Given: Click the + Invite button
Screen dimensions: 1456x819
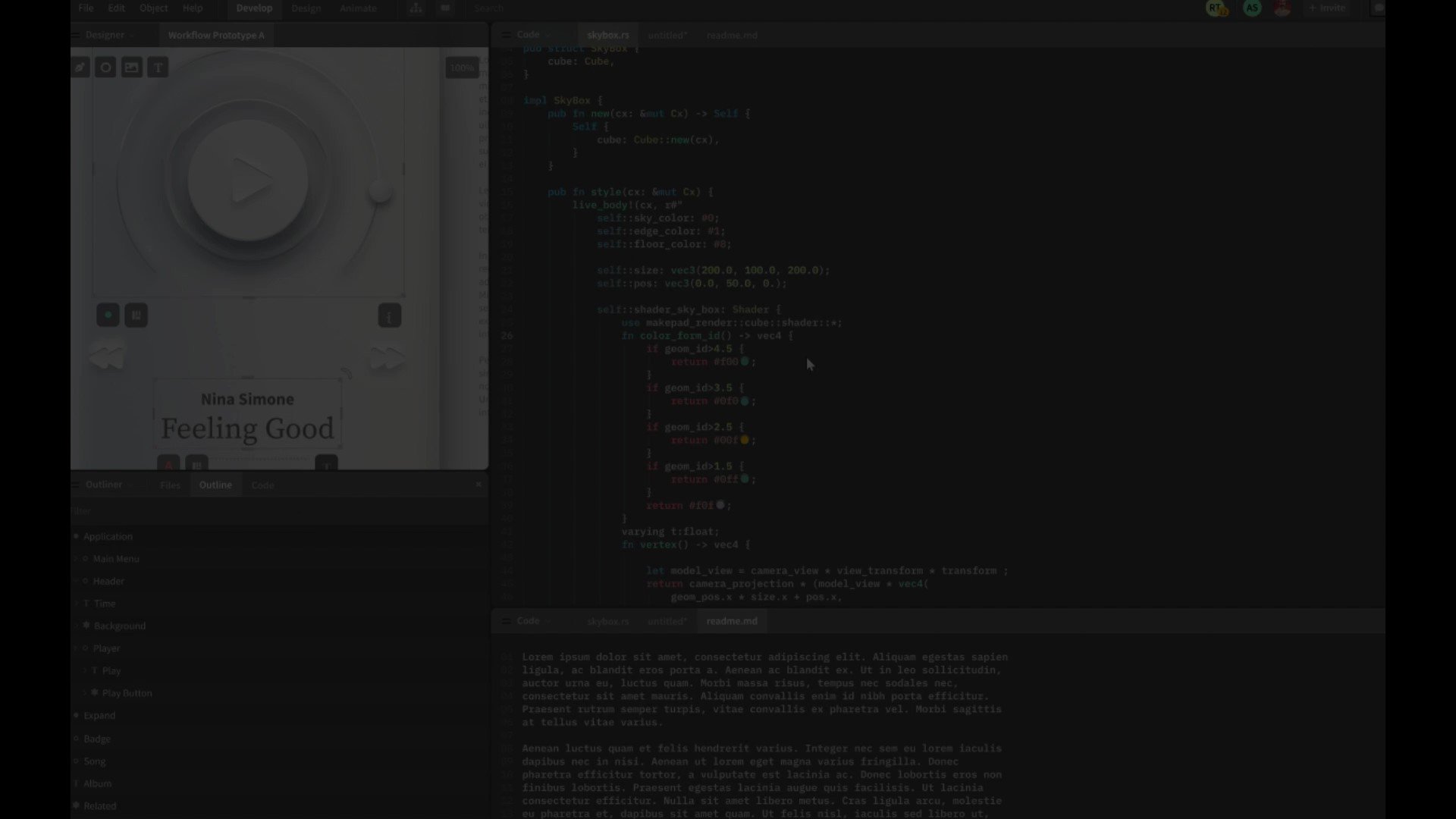Looking at the screenshot, I should pyautogui.click(x=1328, y=8).
